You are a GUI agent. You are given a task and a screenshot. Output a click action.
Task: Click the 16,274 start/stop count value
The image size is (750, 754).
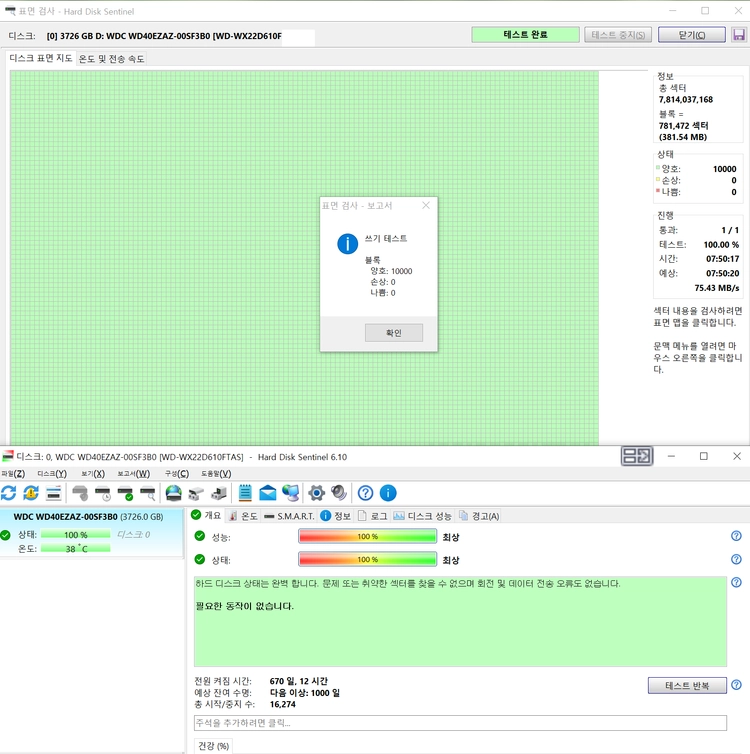point(283,704)
